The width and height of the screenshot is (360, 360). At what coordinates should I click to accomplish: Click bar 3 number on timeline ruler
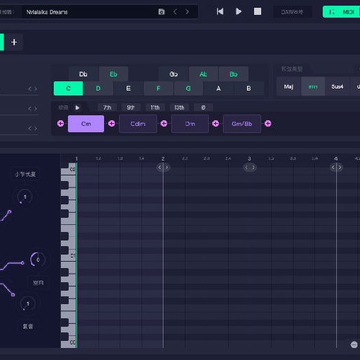[249, 159]
